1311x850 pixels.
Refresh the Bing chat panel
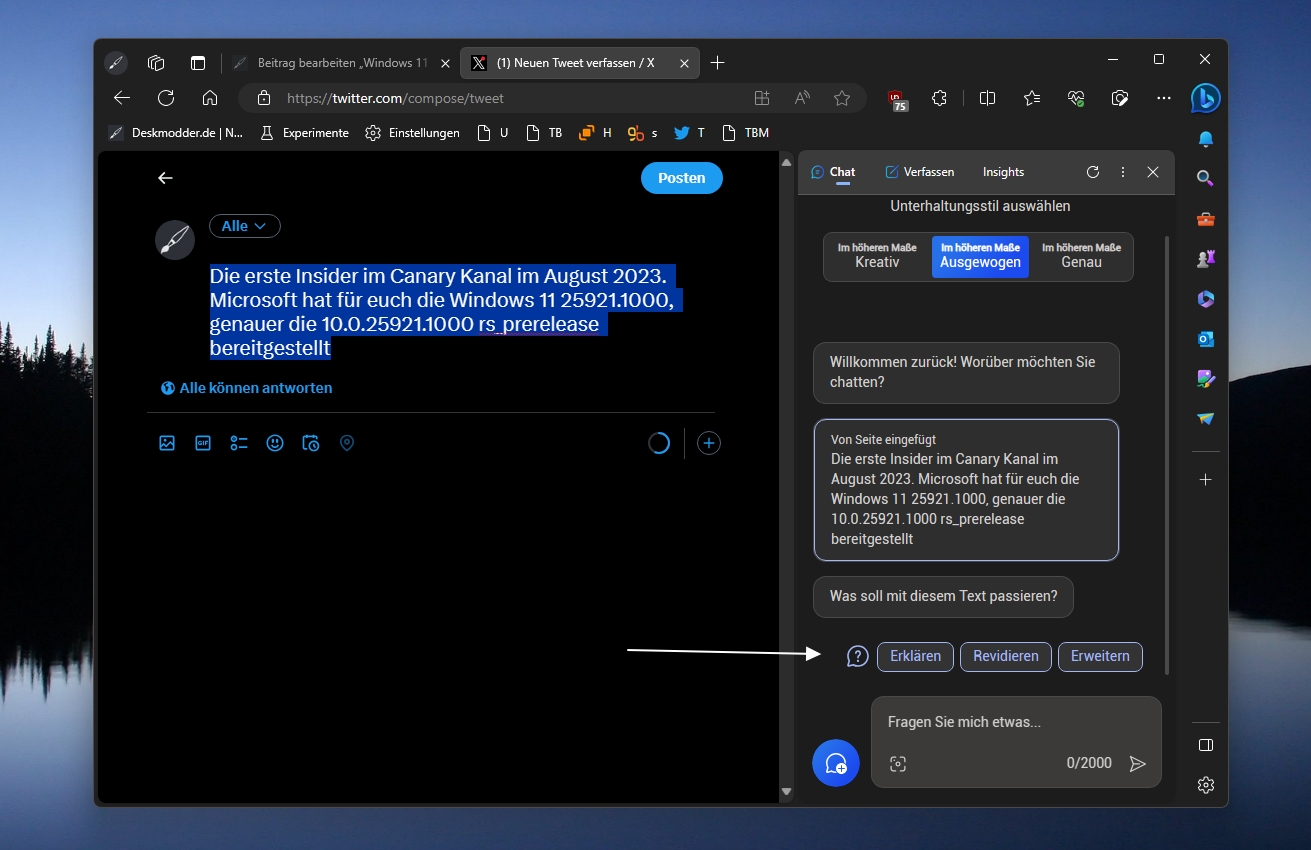coord(1093,172)
